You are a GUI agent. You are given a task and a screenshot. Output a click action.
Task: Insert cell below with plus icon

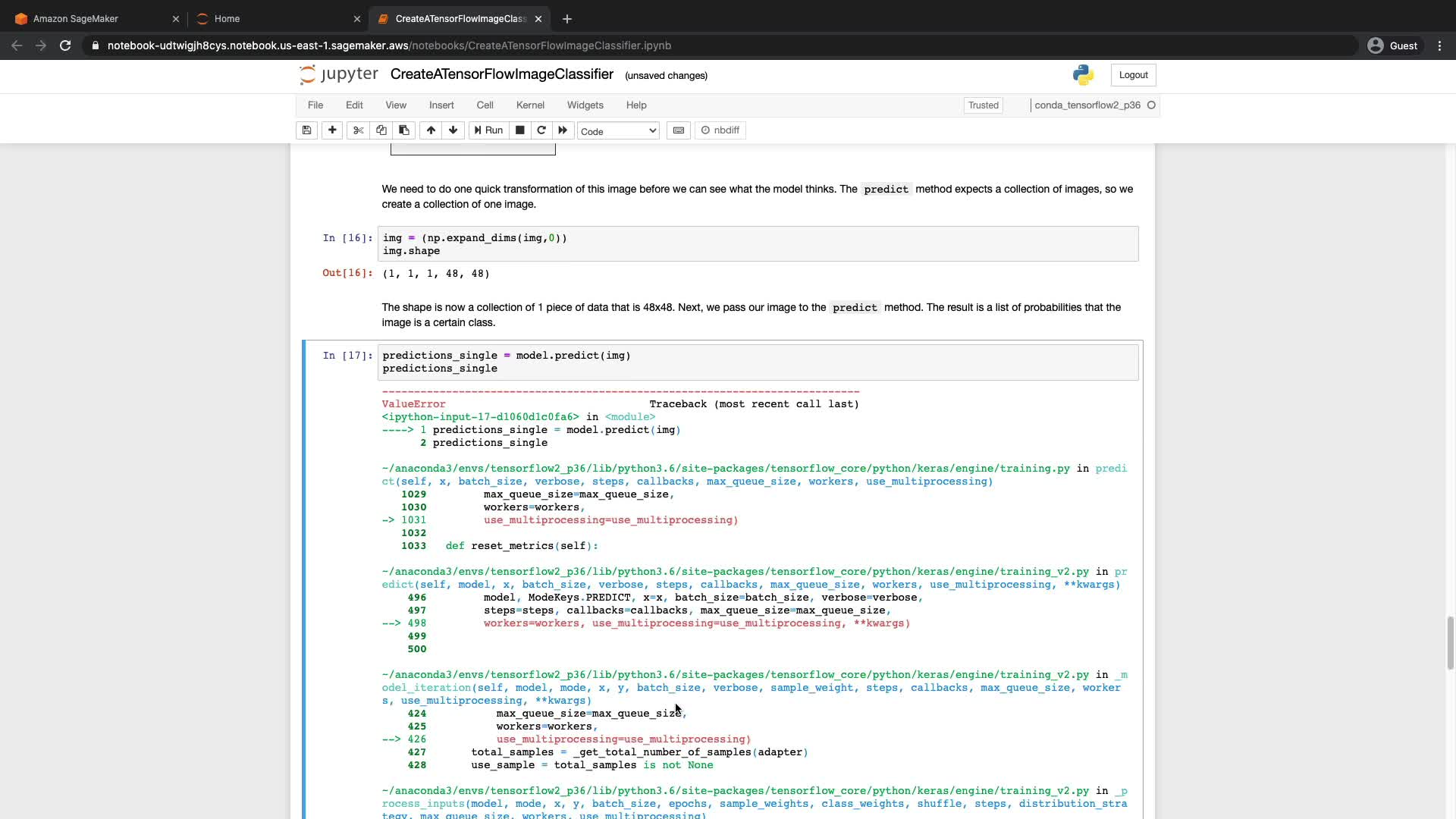[x=332, y=130]
